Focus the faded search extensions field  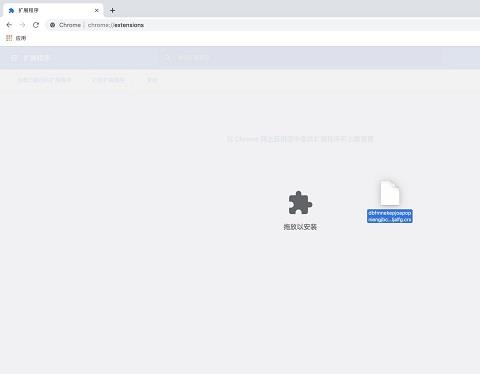click(300, 58)
